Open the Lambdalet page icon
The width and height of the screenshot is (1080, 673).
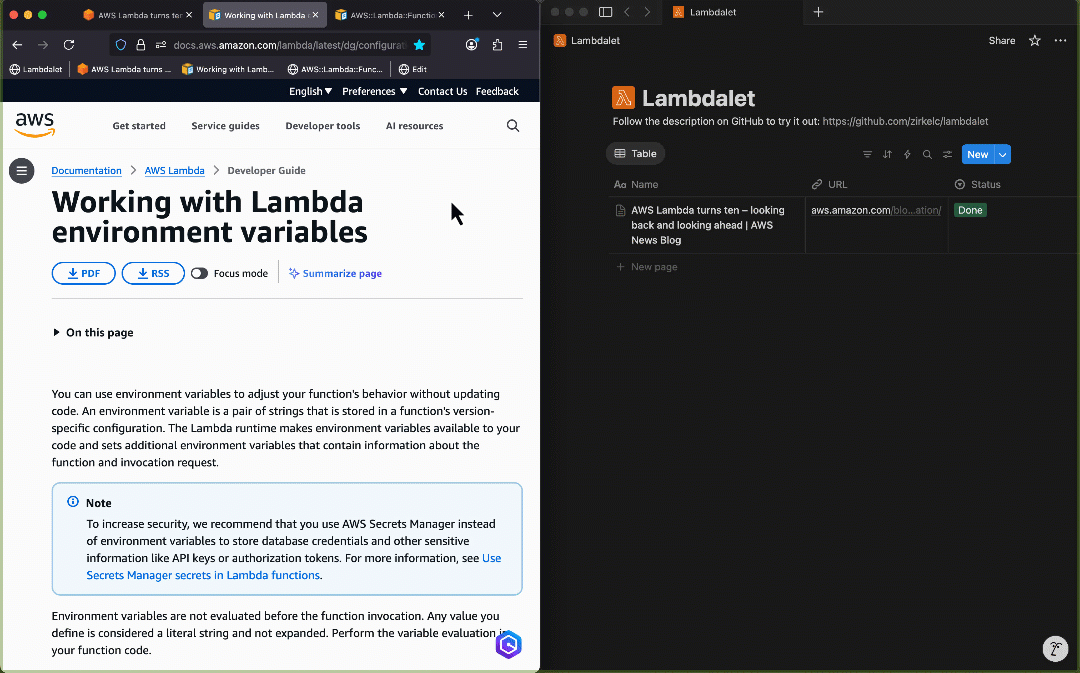[623, 97]
